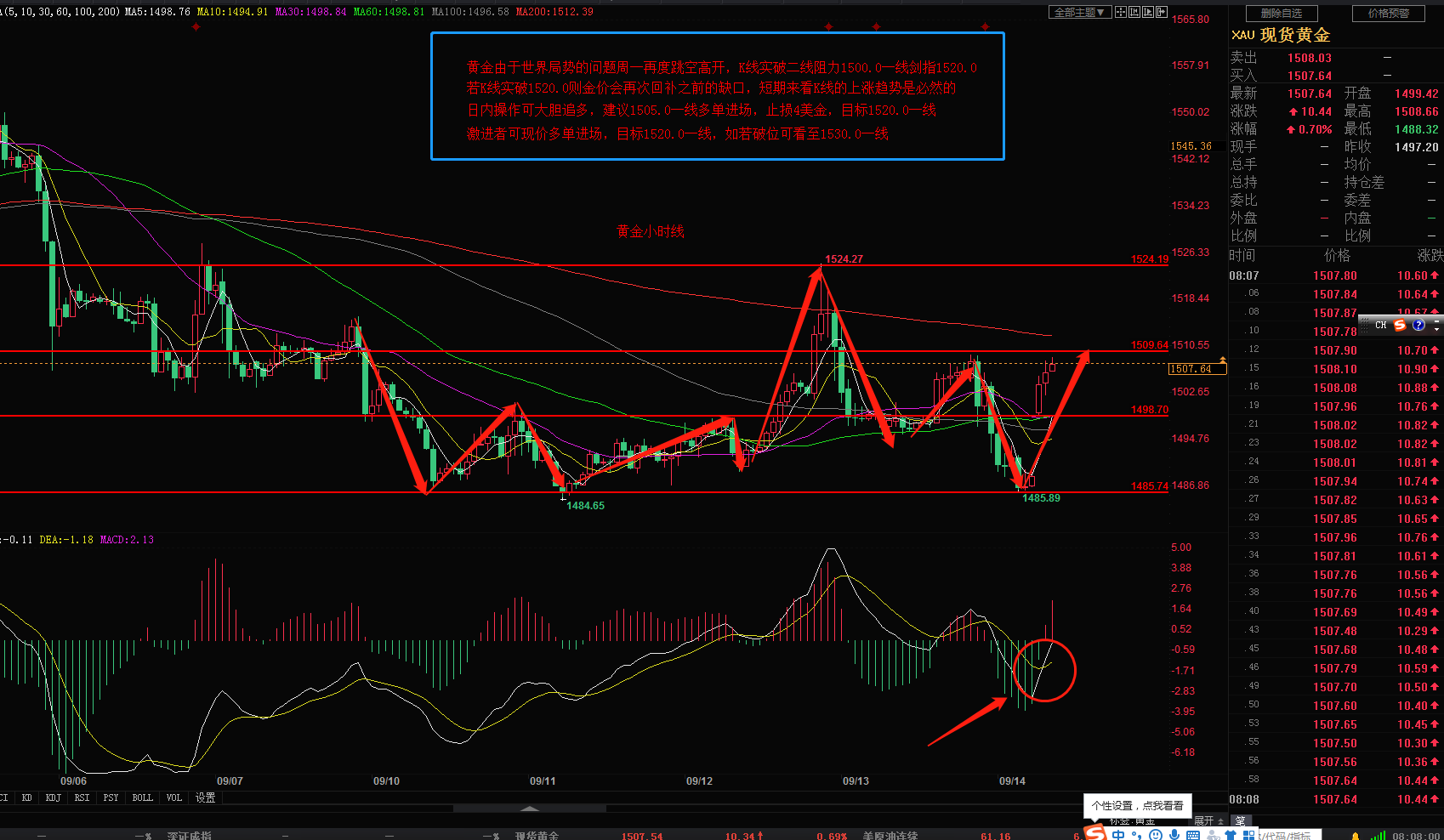Image resolution: width=1444 pixels, height=840 pixels.
Task: Click the crosshair cursor chart icon
Action: (1121, 12)
